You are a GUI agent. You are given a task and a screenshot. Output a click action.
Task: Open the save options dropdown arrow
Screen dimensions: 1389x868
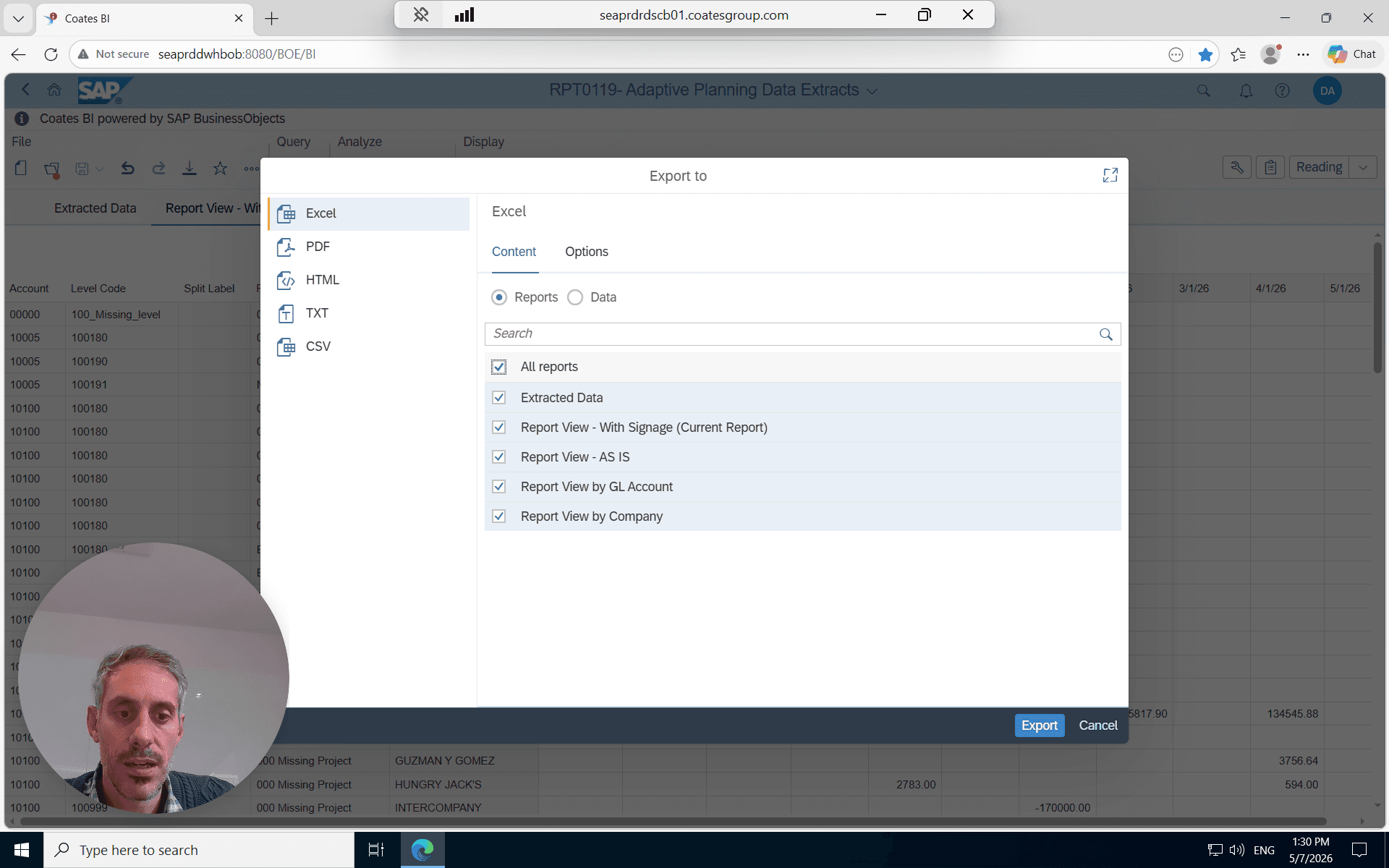pos(100,169)
